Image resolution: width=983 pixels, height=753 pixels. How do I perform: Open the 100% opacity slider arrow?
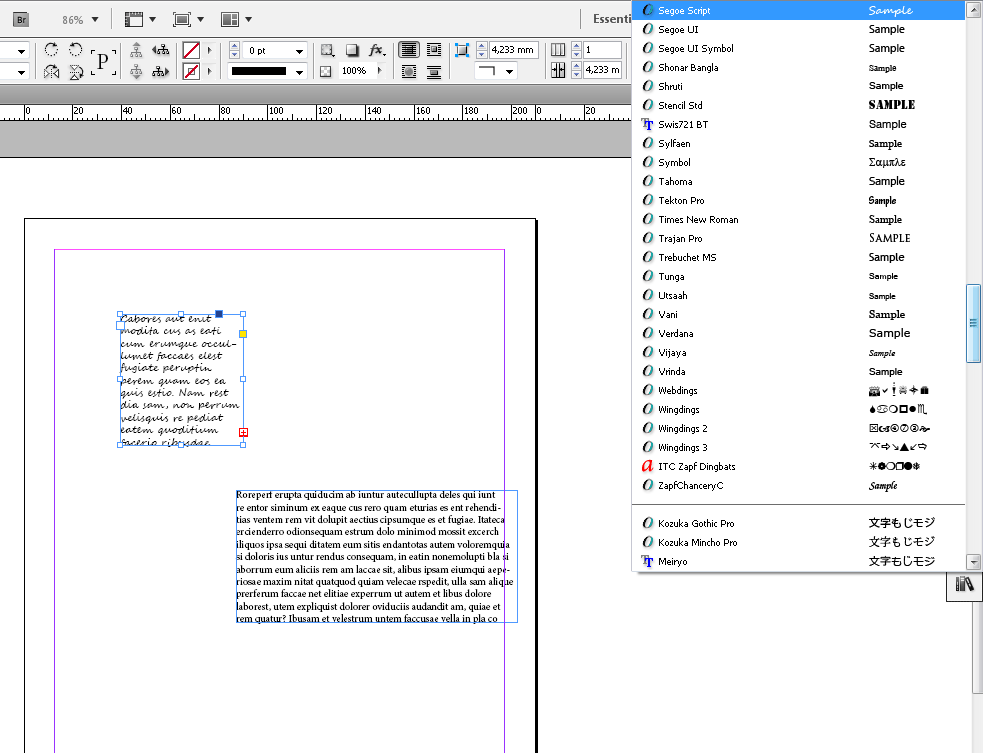(x=380, y=71)
